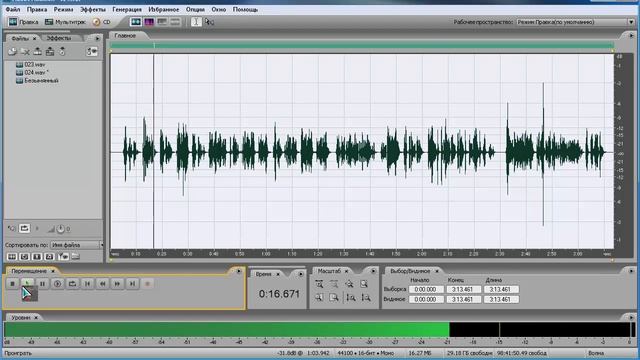Open the Рабочее пространство workspace dropdown

[575, 22]
